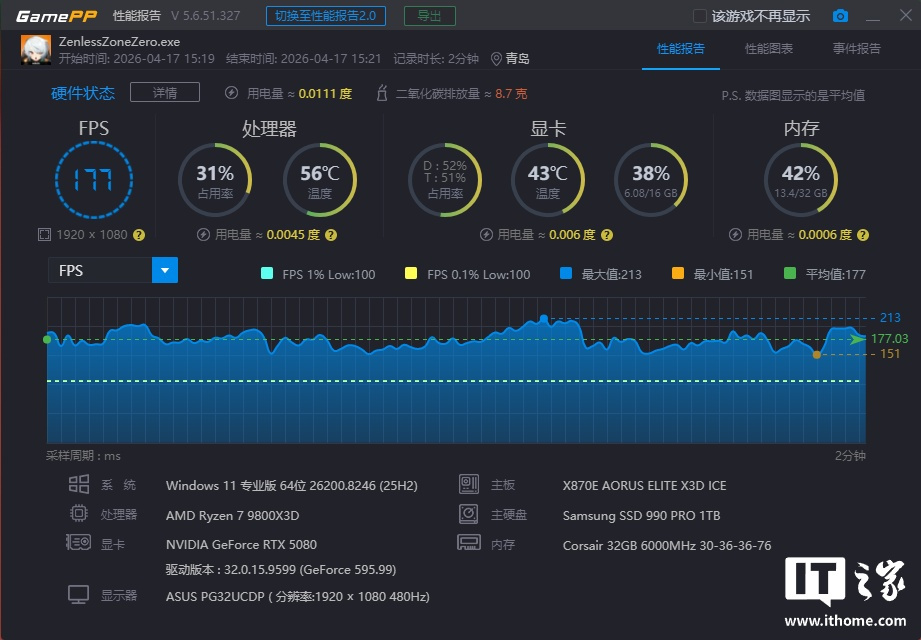The image size is (921, 640).
Task: Open the FPS metric dropdown arrow
Action: pos(165,270)
